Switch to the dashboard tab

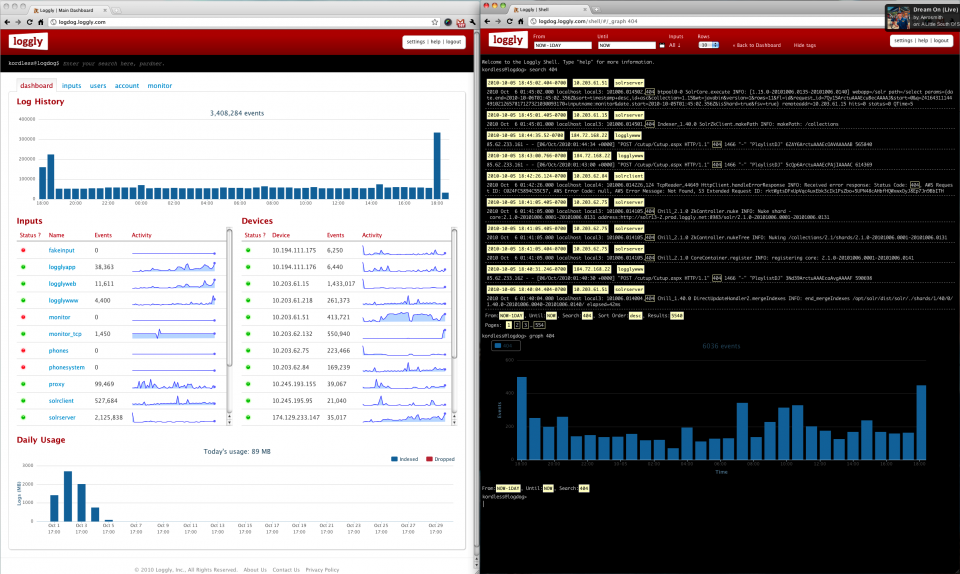(x=36, y=86)
